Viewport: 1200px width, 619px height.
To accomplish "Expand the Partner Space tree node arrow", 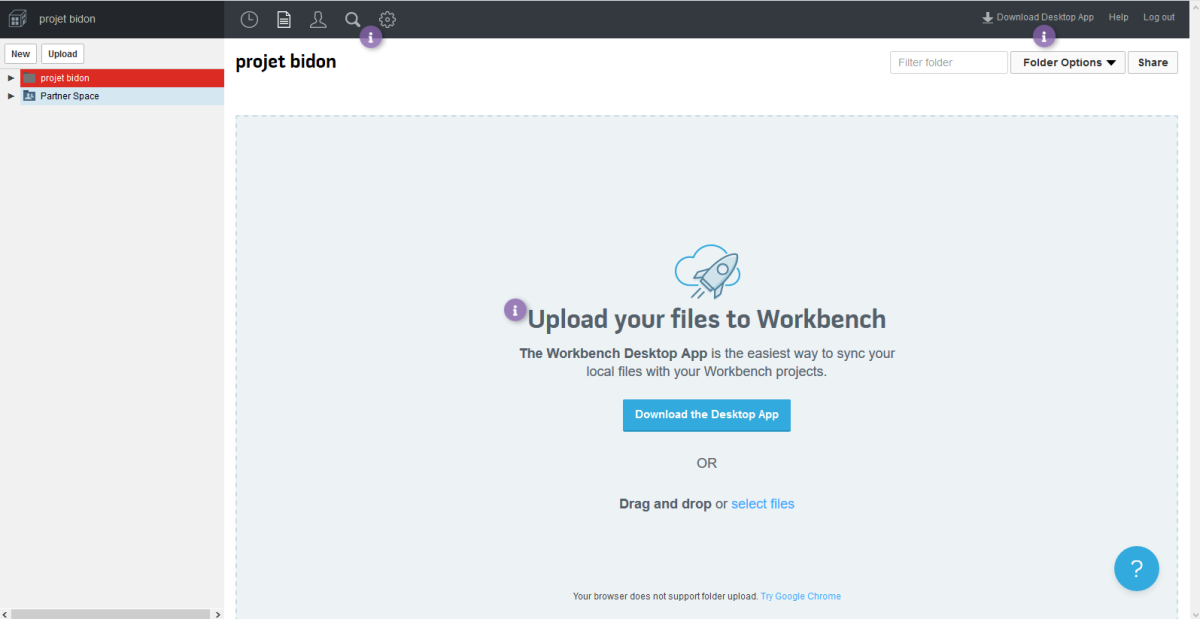I will (x=11, y=96).
